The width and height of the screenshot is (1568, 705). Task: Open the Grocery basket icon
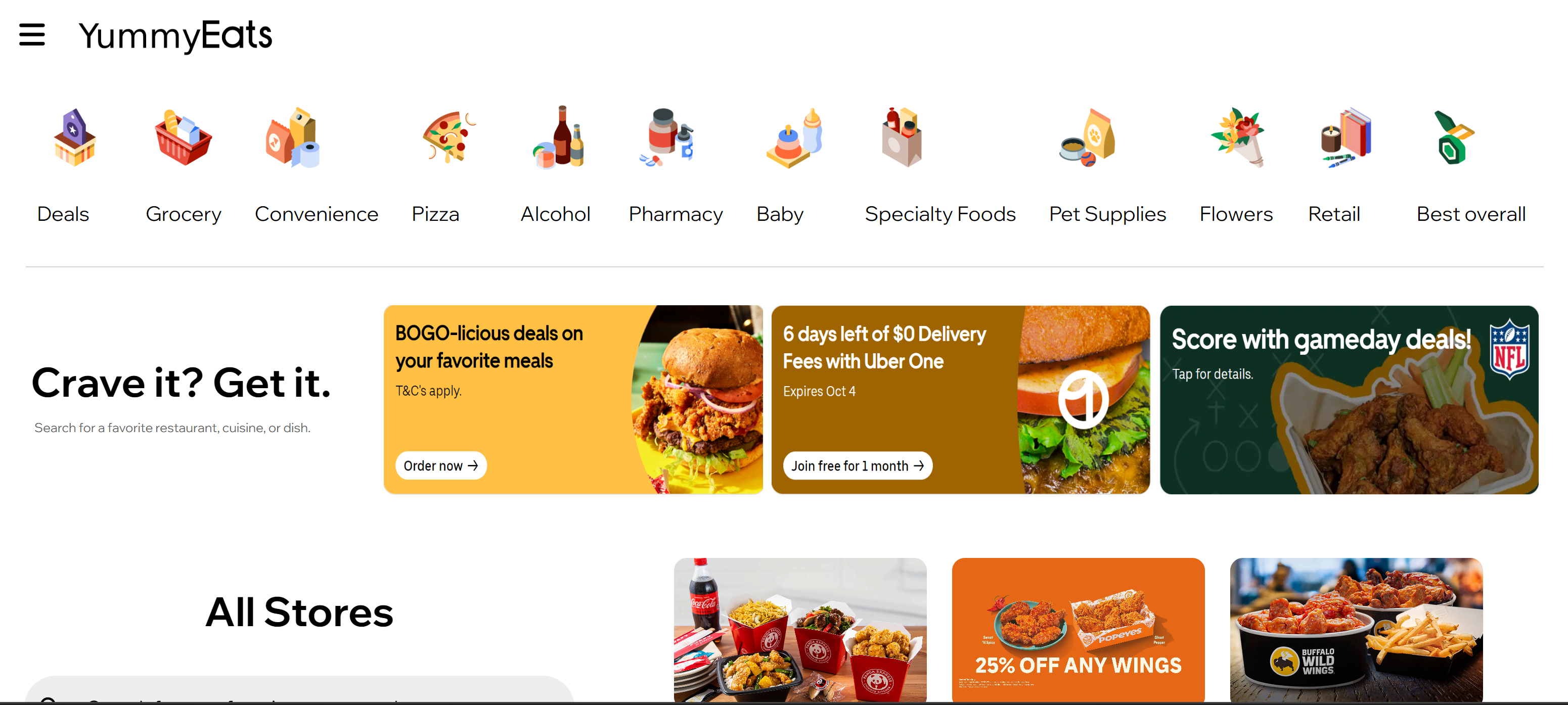pyautogui.click(x=183, y=137)
